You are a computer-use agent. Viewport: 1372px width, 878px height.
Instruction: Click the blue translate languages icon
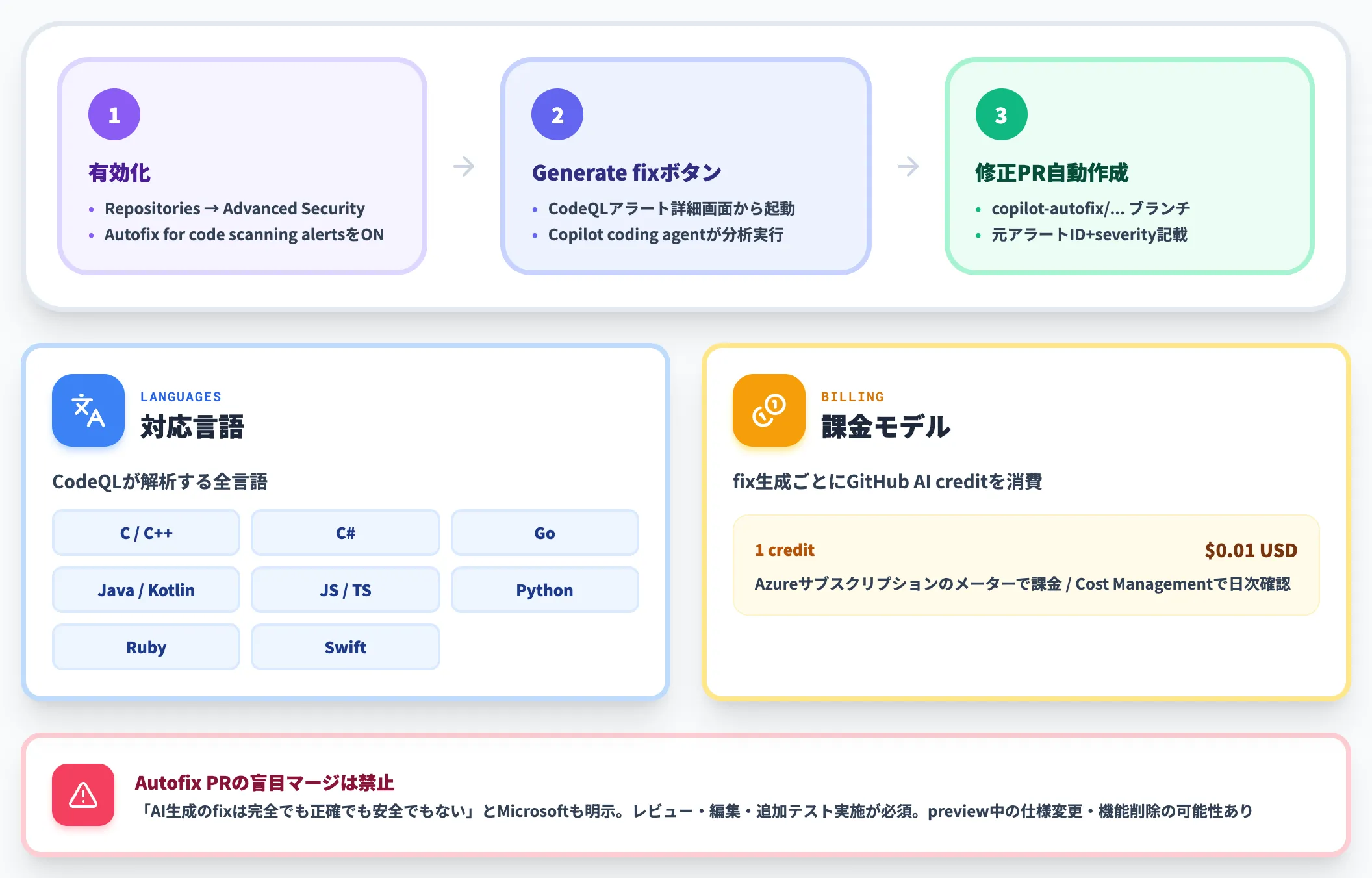tap(88, 410)
